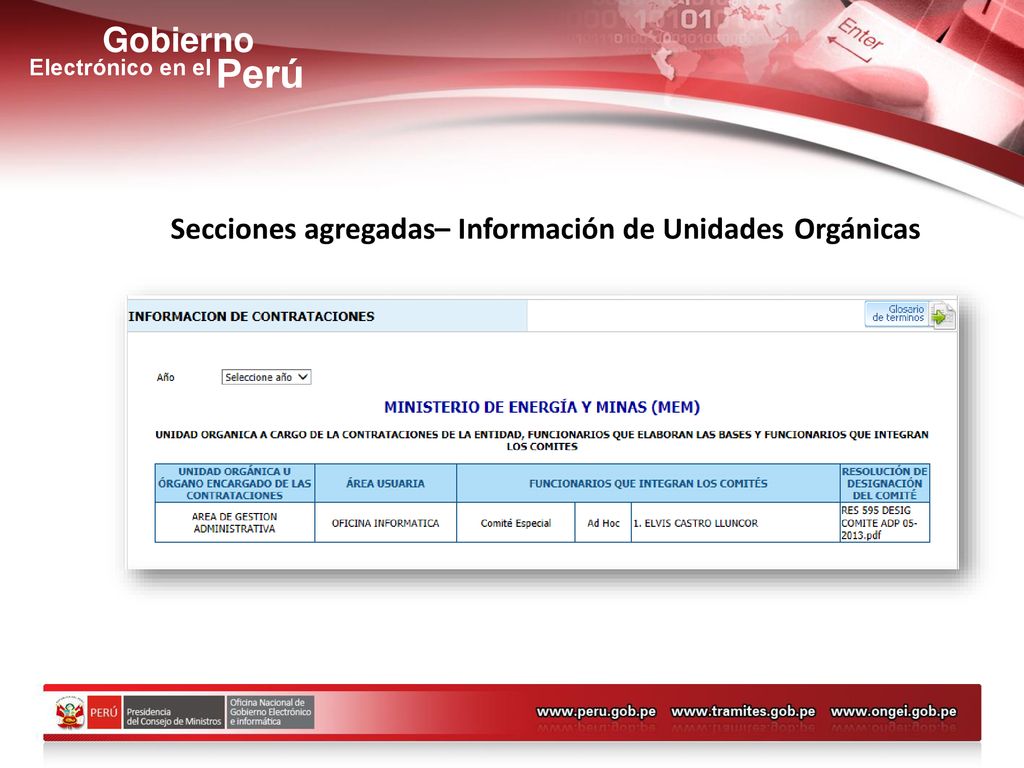Click 'UNIDAD ORGÁNICA U ÓRGANO ENCARGADO' column header
Image resolution: width=1024 pixels, height=768 pixels.
coord(234,483)
